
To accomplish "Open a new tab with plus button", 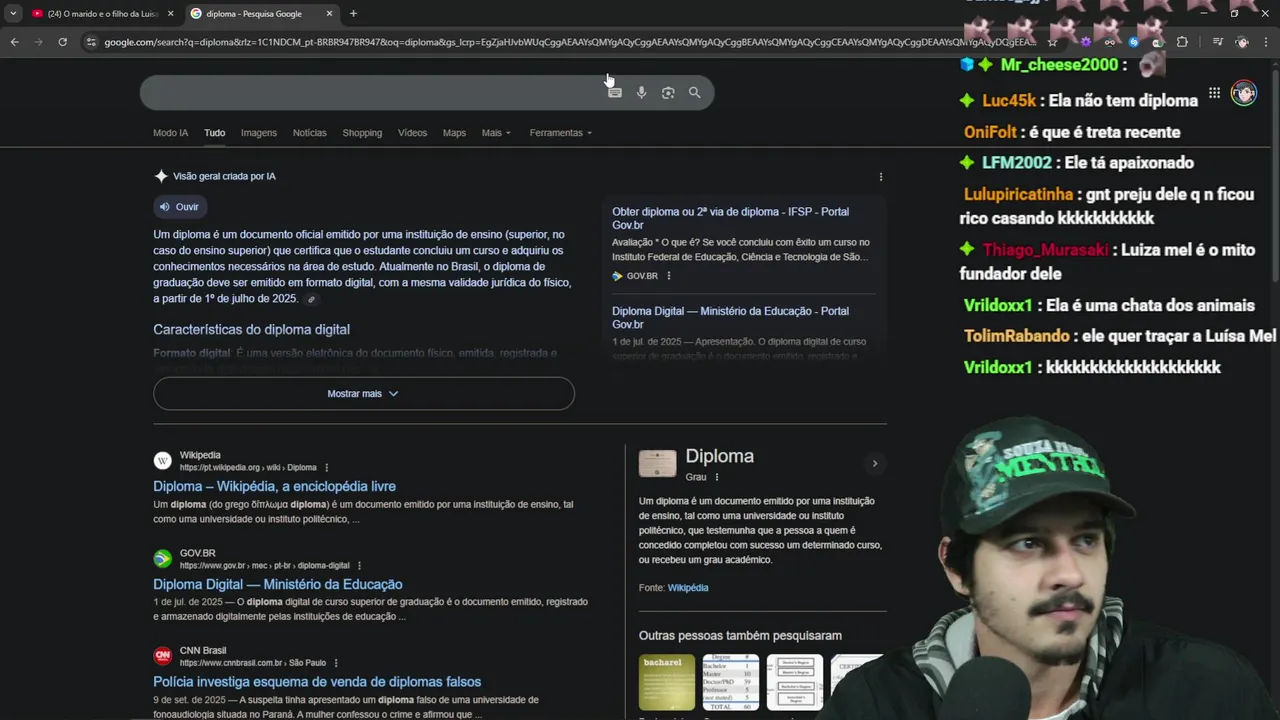I will pyautogui.click(x=353, y=14).
